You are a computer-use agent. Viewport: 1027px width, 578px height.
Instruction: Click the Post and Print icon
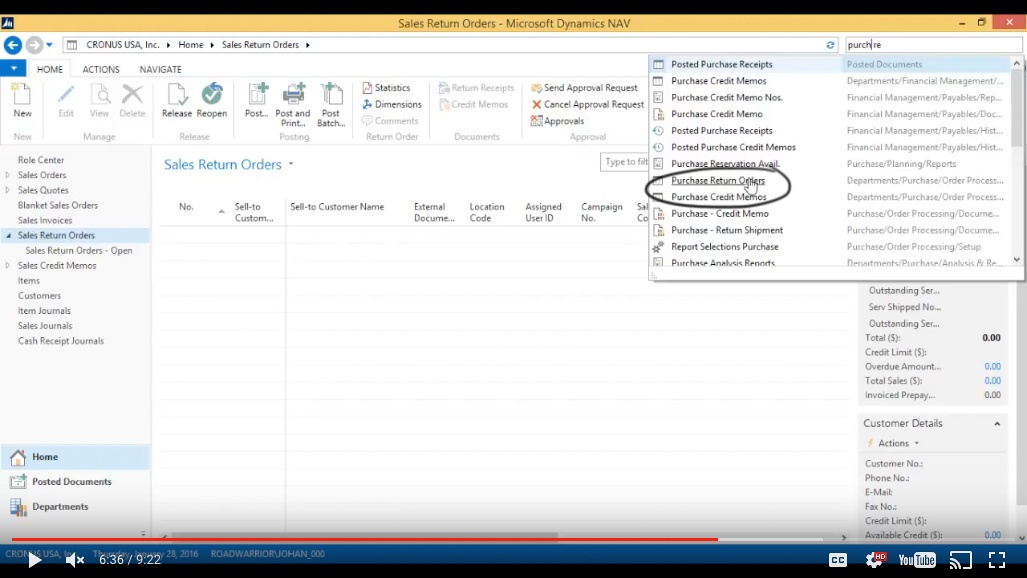293,95
